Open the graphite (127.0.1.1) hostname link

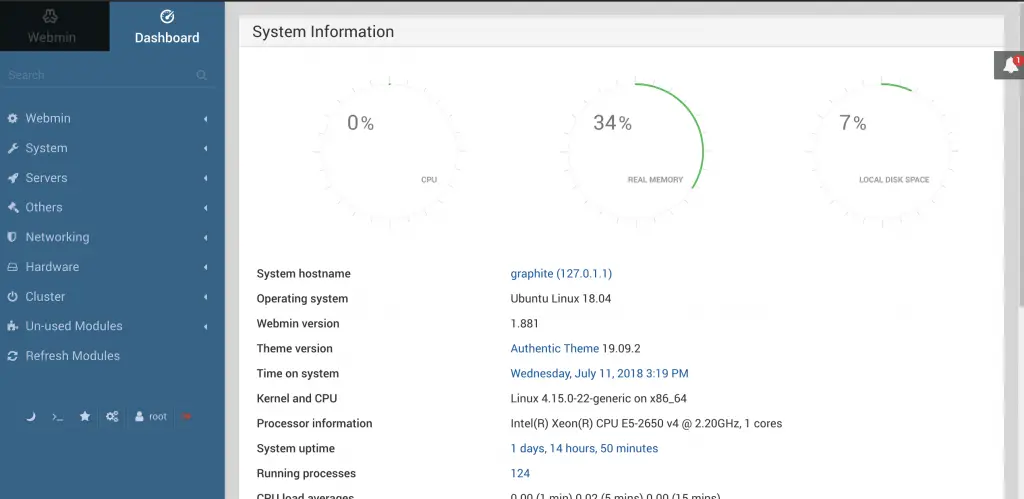(561, 274)
